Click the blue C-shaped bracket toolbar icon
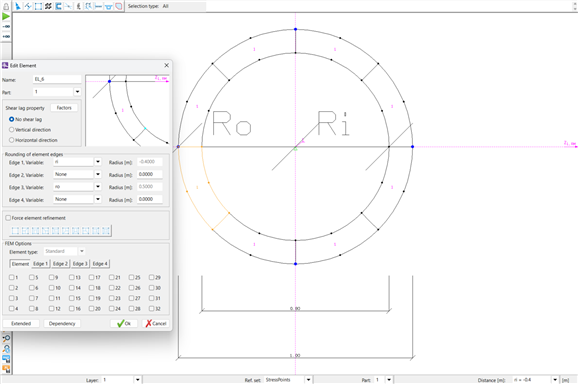The image size is (578, 384). pos(58,6)
